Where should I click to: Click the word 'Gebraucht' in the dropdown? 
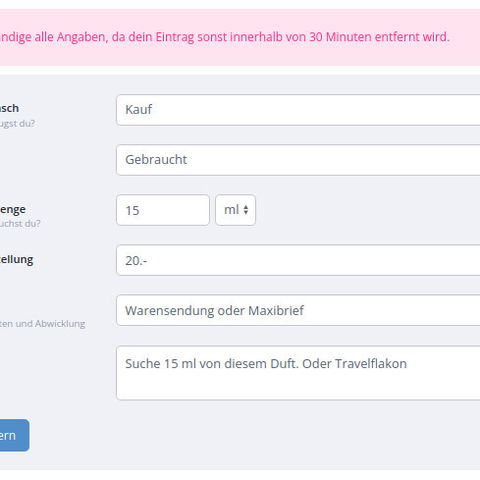pos(156,160)
